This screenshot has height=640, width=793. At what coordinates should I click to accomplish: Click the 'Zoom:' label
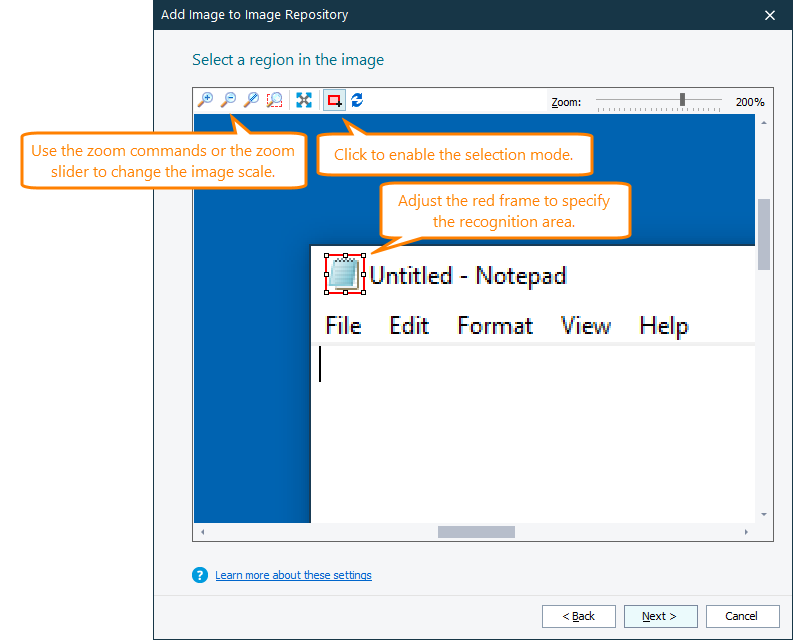click(566, 102)
